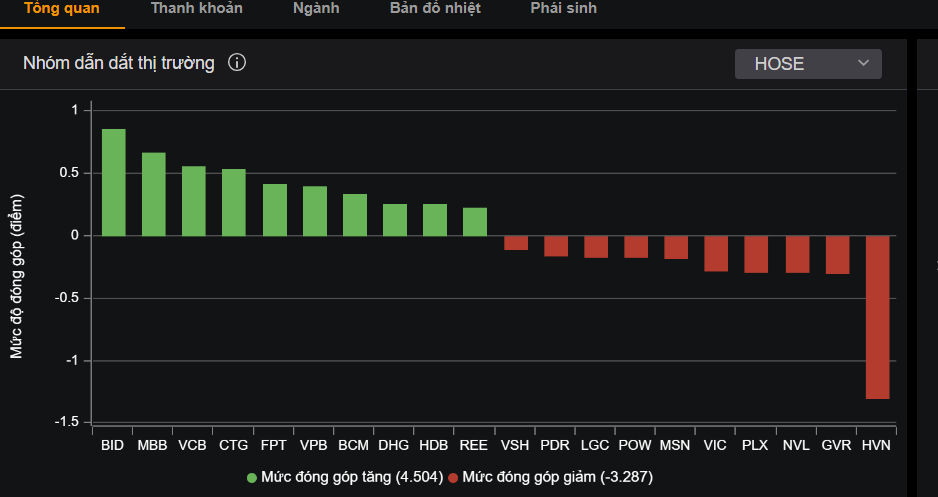Click the green legend dot for increase

pos(252,477)
